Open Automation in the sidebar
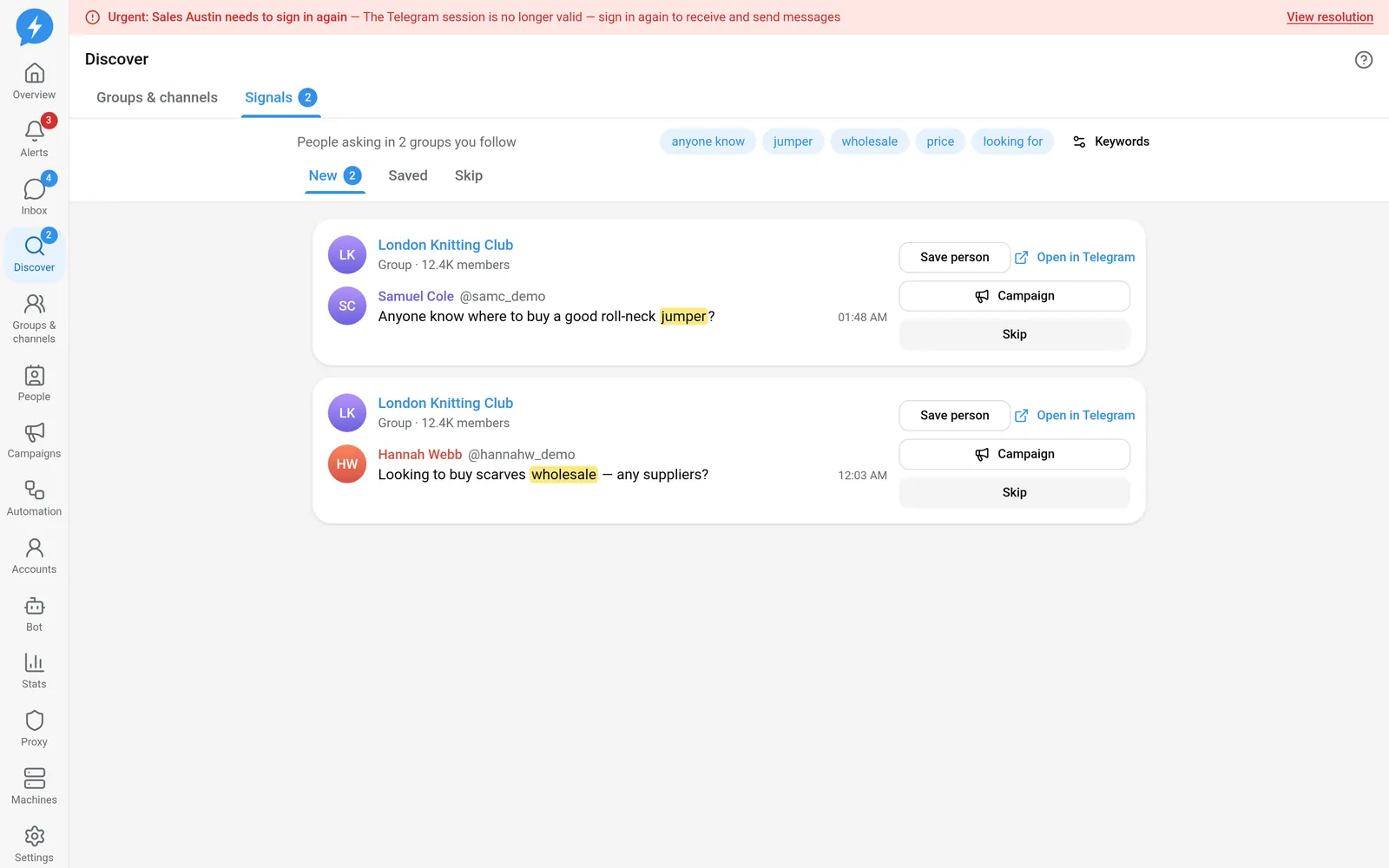This screenshot has height=868, width=1389. 35,498
